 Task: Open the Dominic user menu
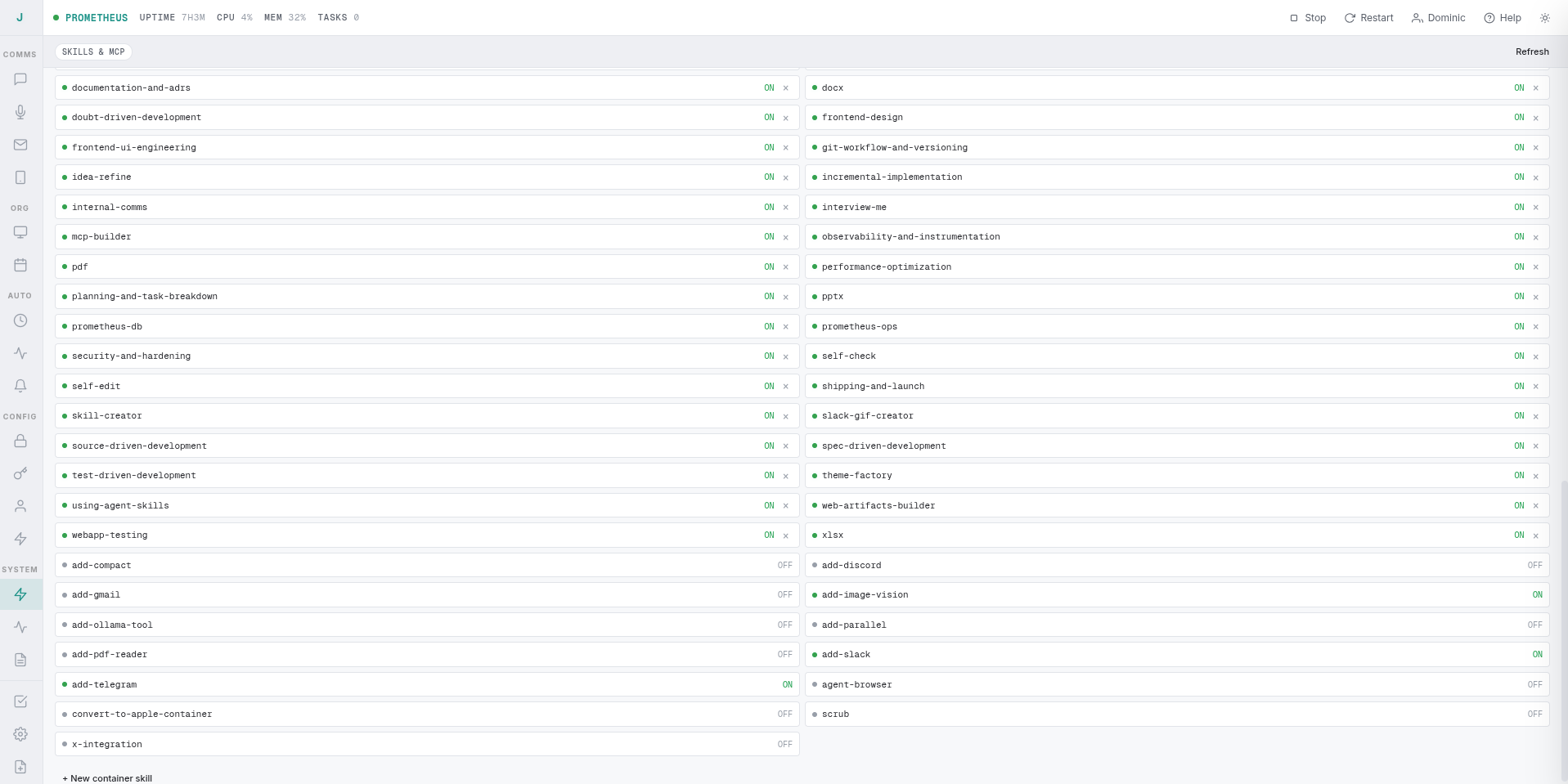tap(1439, 18)
